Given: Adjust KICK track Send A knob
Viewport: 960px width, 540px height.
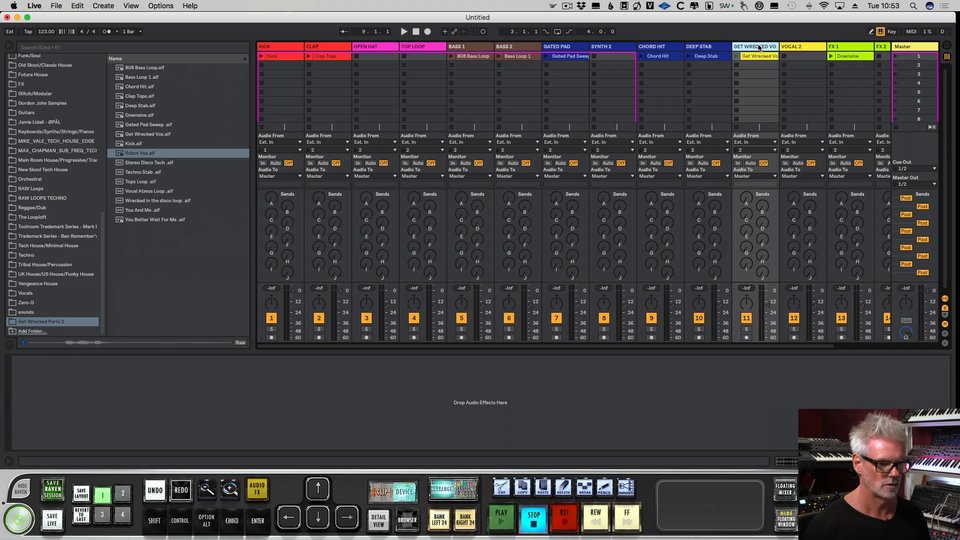Looking at the screenshot, I should coord(271,198).
